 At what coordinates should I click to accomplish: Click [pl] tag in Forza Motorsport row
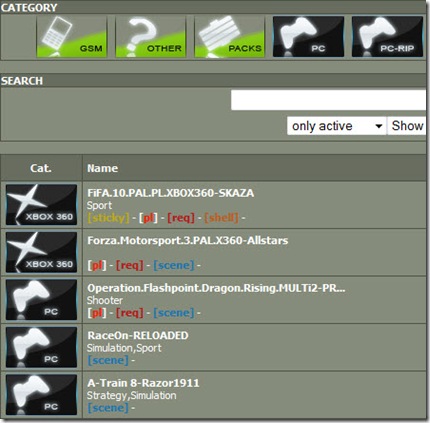[97, 266]
